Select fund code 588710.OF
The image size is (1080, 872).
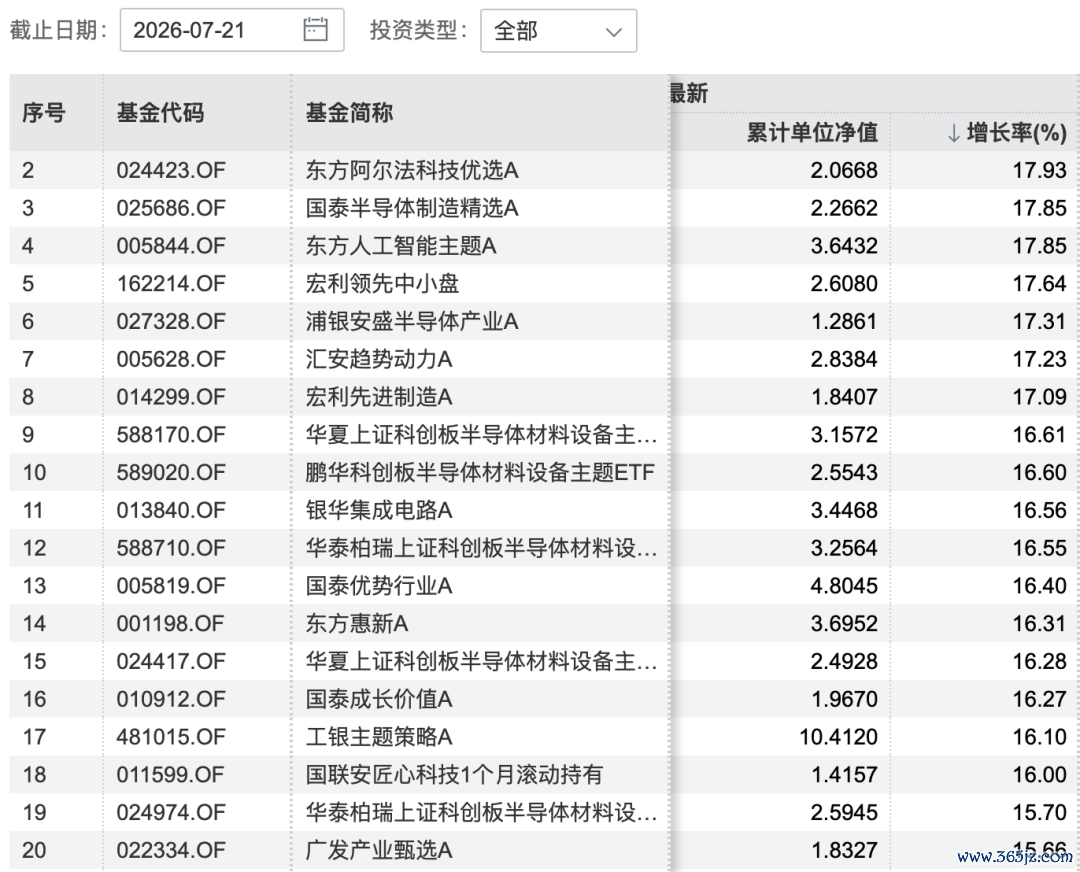point(171,549)
